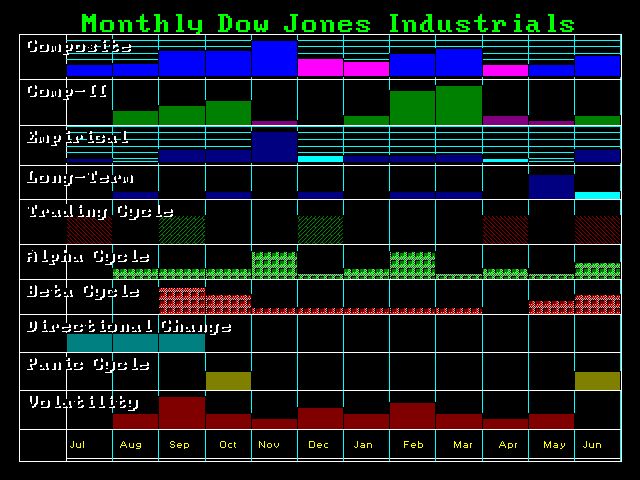The height and width of the screenshot is (480, 640).
Task: Select the magenta Composite bar in Dec
Action: pos(320,68)
